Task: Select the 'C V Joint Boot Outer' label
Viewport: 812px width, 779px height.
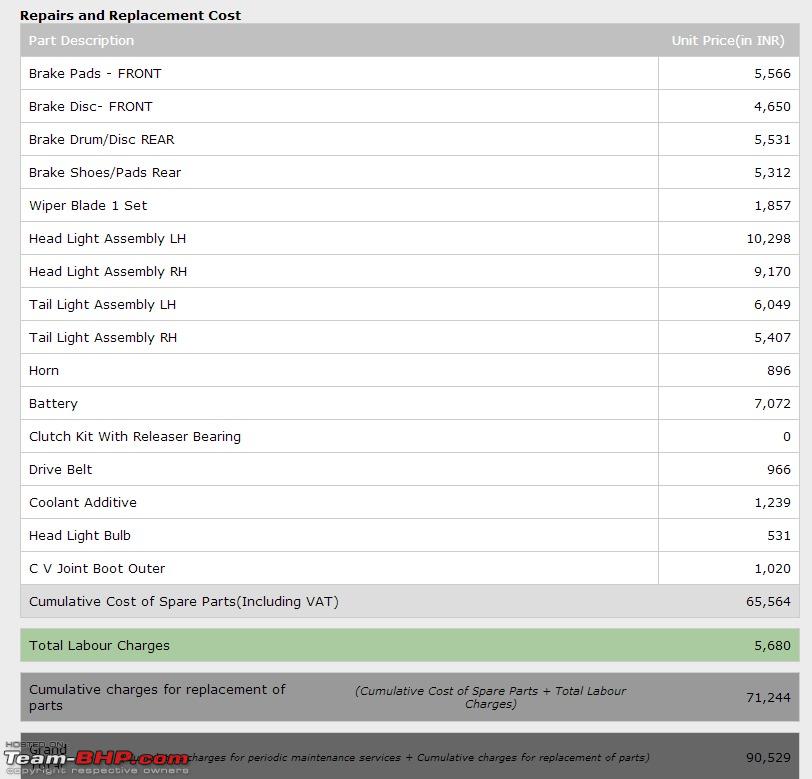Action: click(x=97, y=569)
